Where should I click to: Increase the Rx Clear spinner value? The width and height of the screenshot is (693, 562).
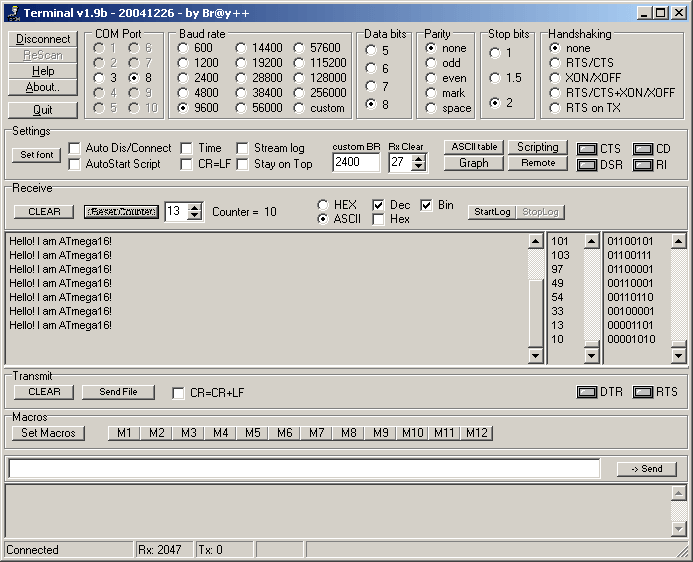pos(419,159)
